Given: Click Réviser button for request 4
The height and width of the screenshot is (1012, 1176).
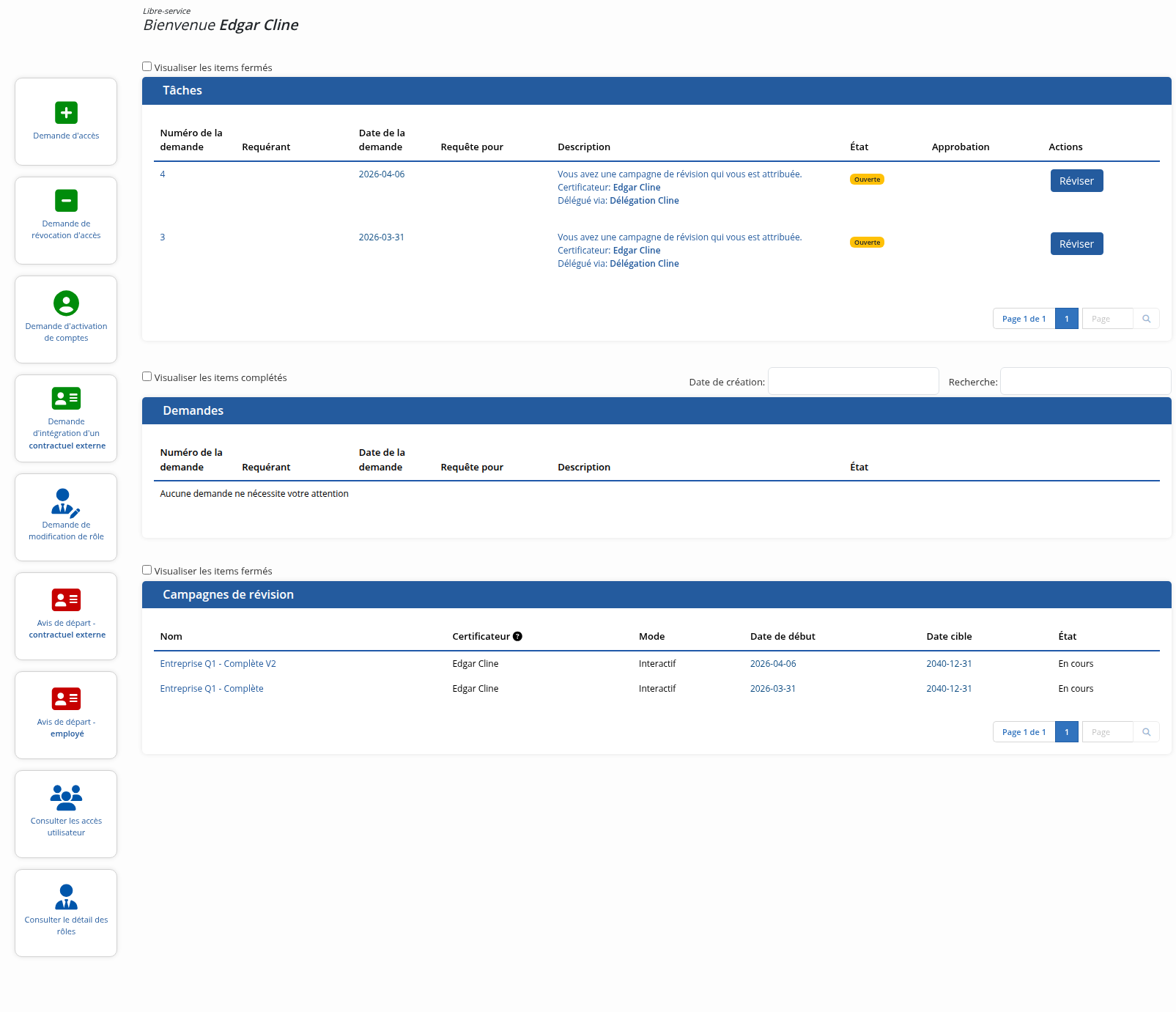Looking at the screenshot, I should 1076,181.
